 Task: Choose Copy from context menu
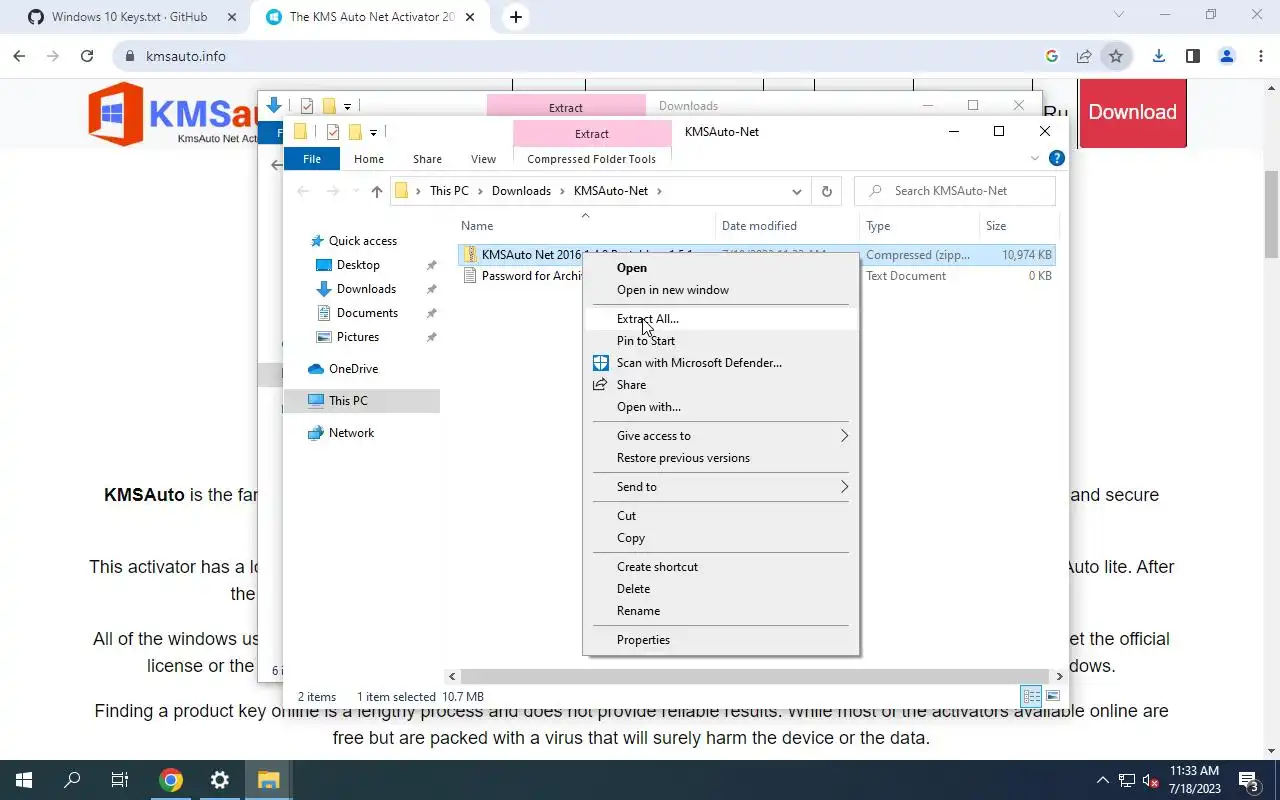point(630,537)
